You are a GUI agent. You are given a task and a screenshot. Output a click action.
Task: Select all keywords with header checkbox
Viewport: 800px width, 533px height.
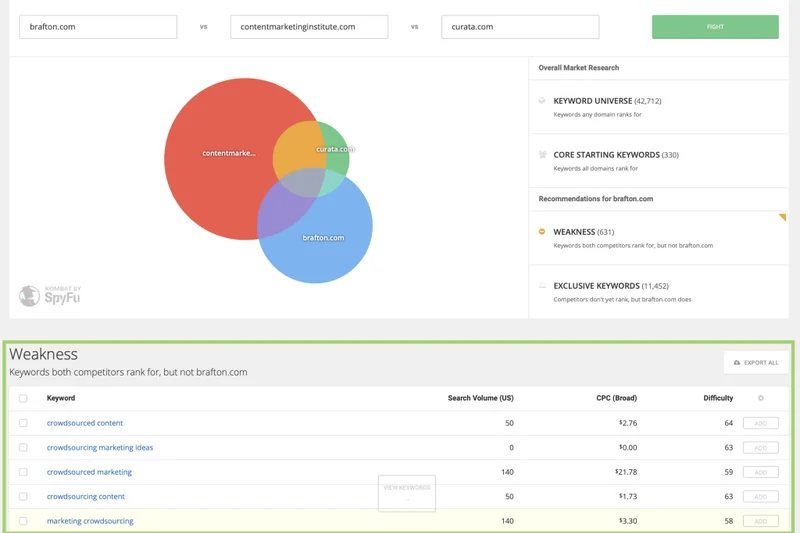click(x=23, y=398)
